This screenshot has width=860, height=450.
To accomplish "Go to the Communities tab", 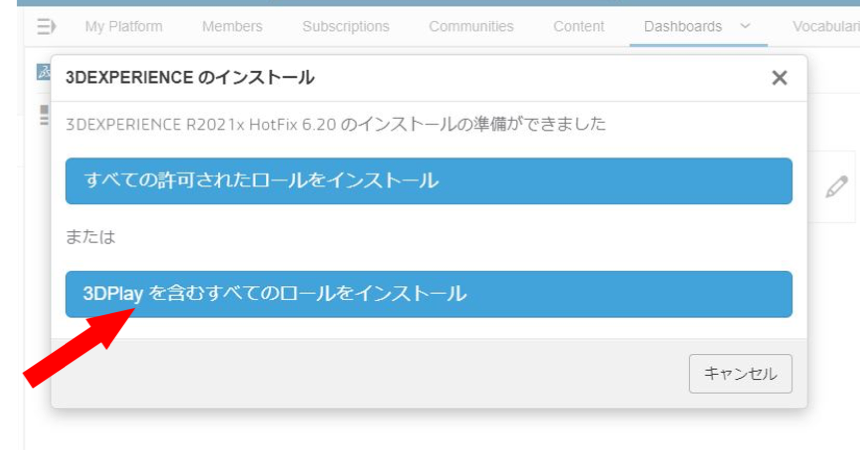I will [471, 26].
